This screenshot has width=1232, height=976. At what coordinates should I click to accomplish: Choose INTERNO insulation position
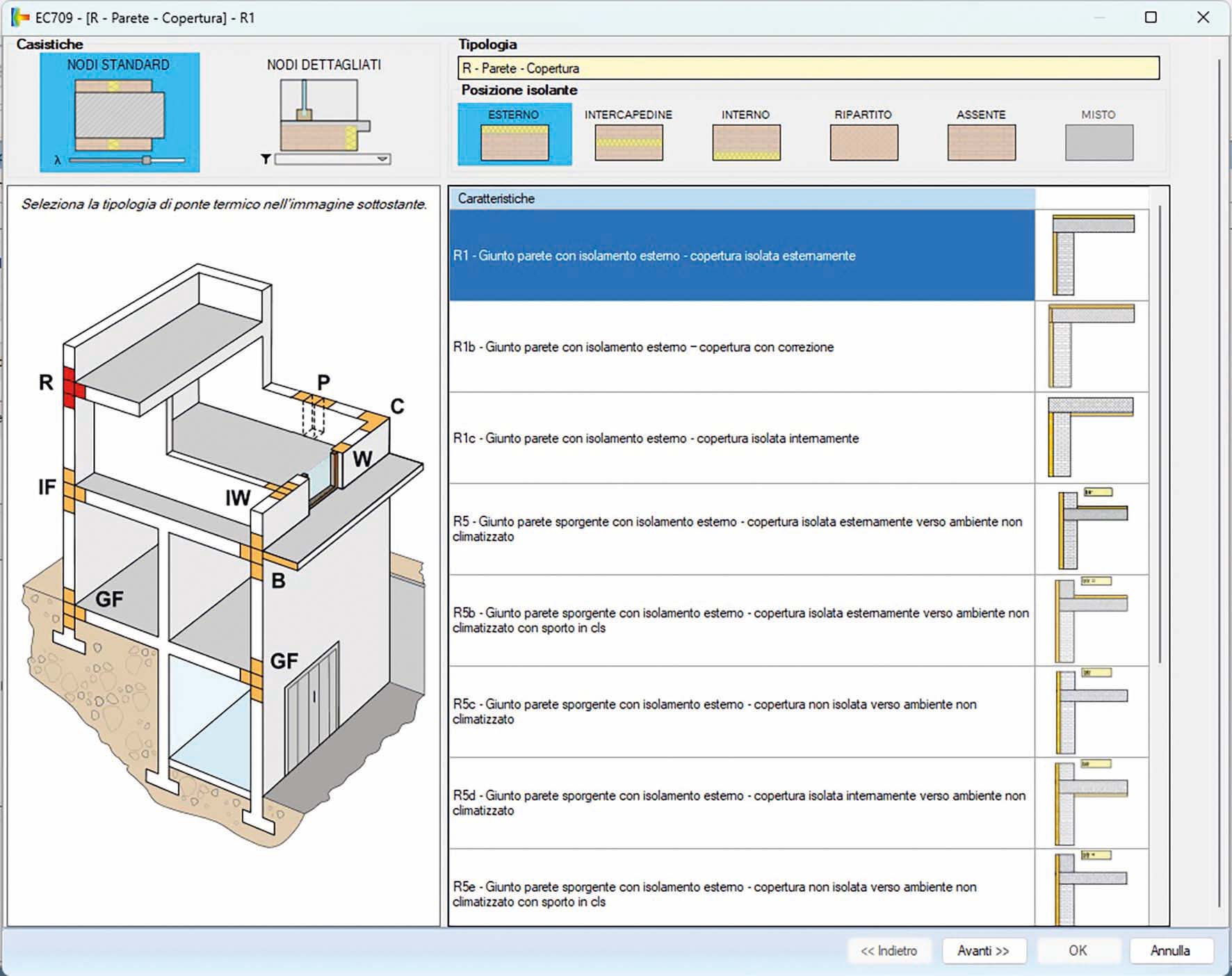[745, 136]
